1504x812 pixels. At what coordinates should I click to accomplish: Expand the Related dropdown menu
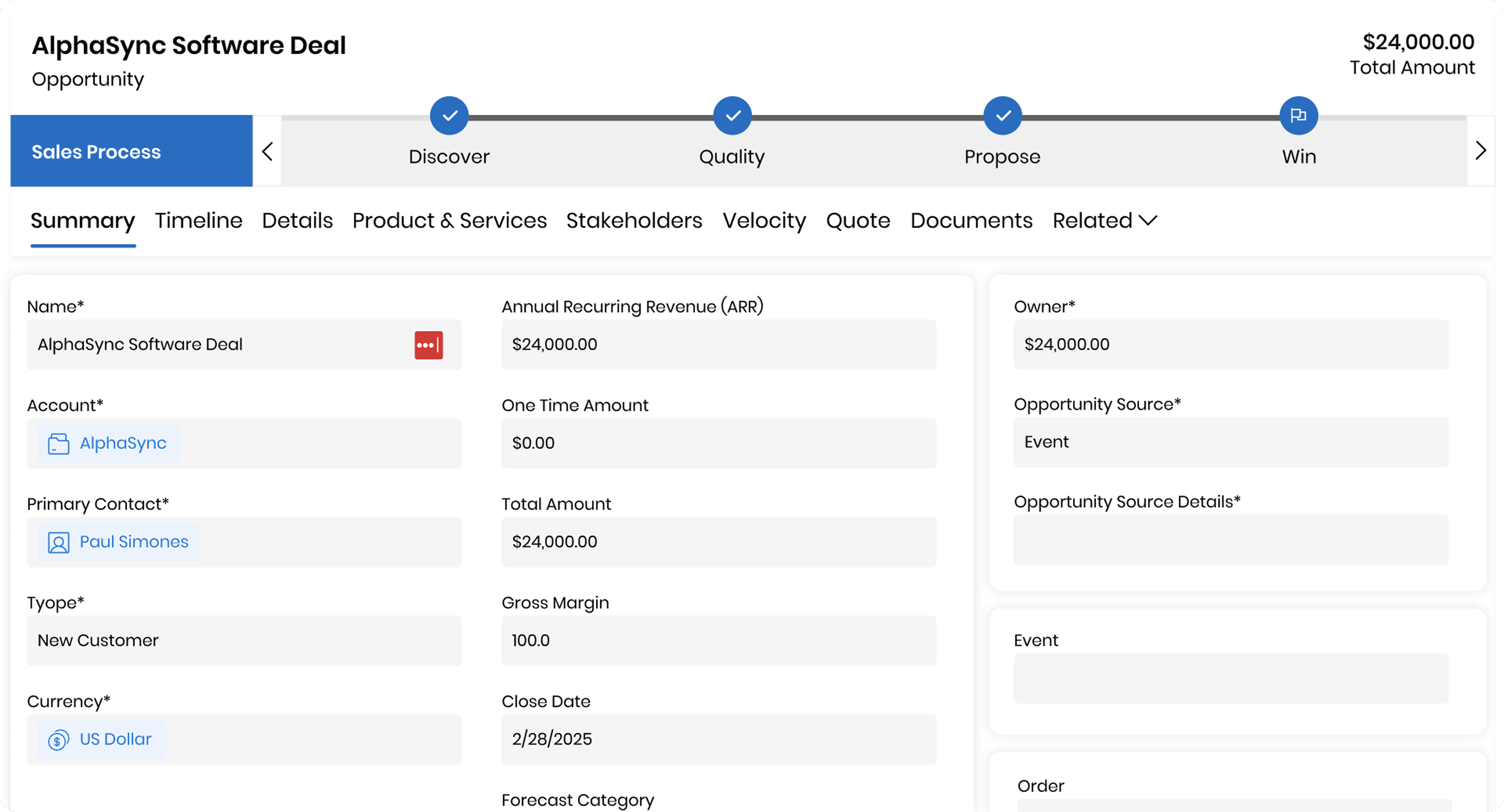point(1105,220)
